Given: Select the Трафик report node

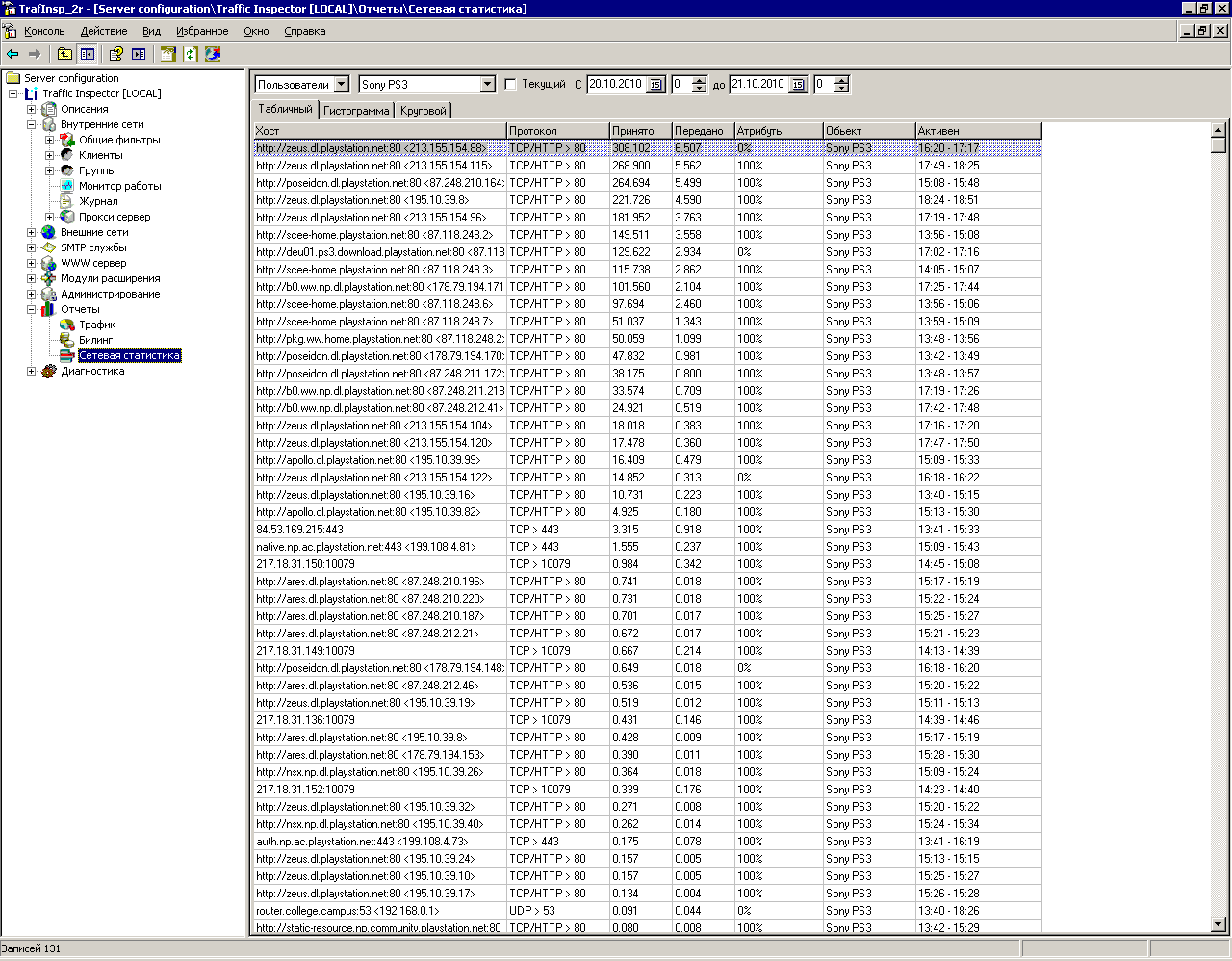Looking at the screenshot, I should click(x=97, y=325).
